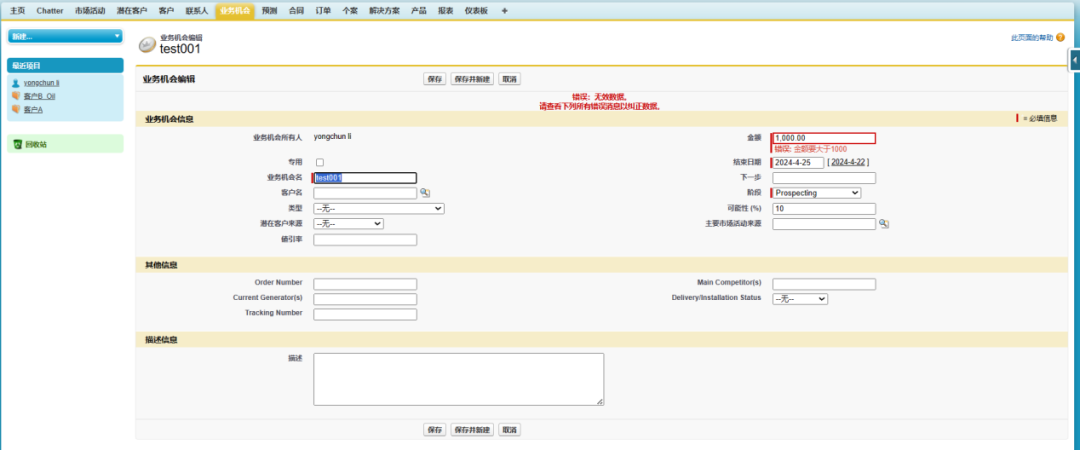Click the top 取消 cancel button
Image resolution: width=1080 pixels, height=450 pixels.
510,79
